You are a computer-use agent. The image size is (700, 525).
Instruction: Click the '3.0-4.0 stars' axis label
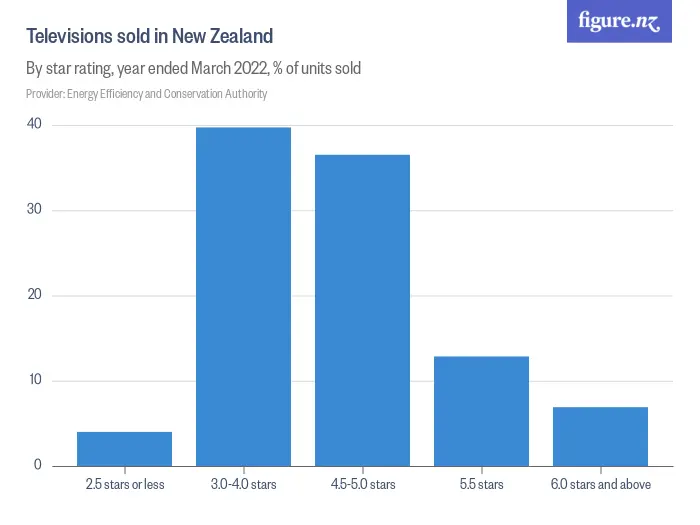tap(243, 485)
